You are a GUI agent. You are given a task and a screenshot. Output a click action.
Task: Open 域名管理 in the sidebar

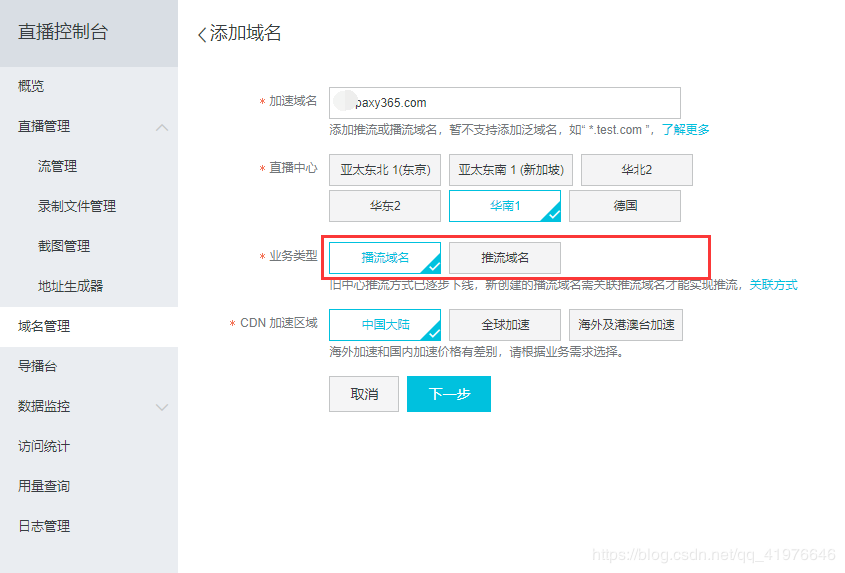[x=44, y=326]
